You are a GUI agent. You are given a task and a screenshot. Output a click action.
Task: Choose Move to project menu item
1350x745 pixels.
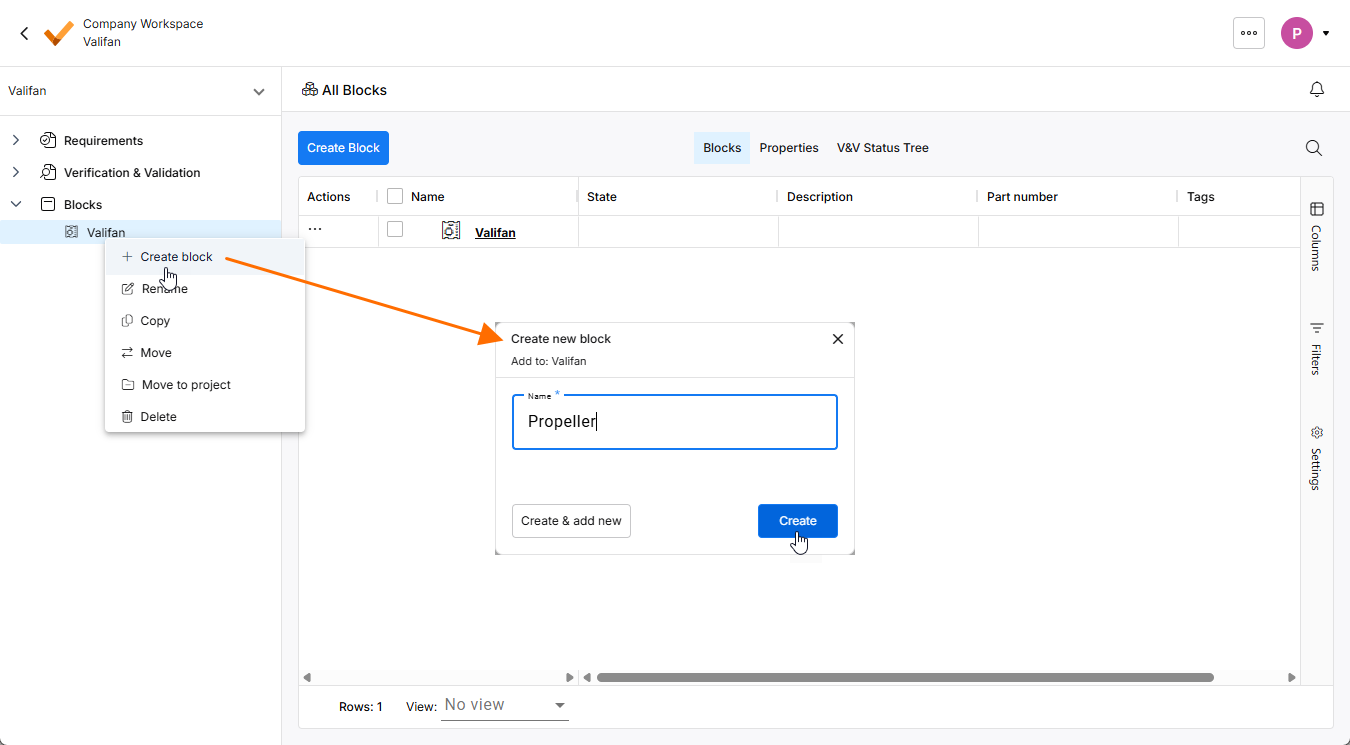(186, 385)
